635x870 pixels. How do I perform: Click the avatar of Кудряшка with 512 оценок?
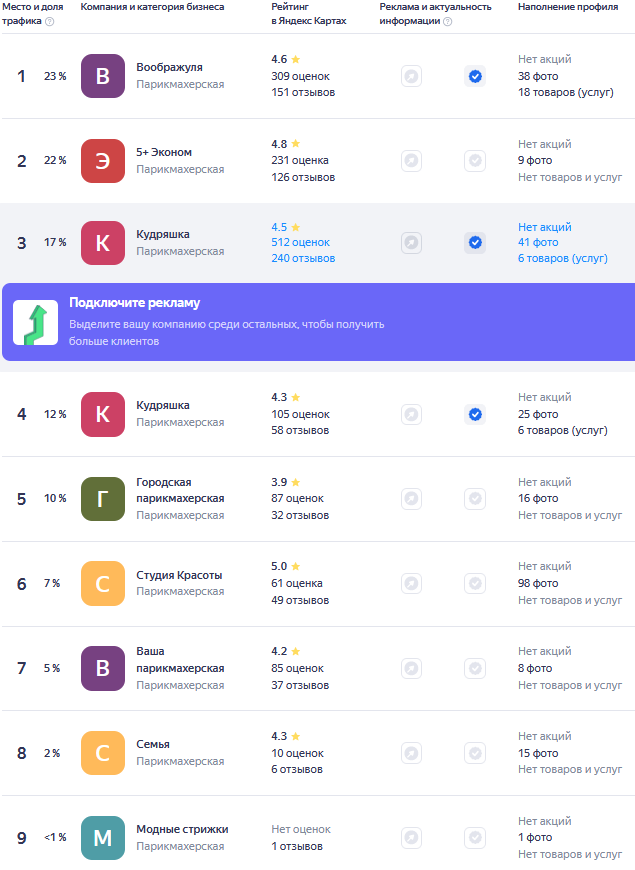click(x=103, y=243)
